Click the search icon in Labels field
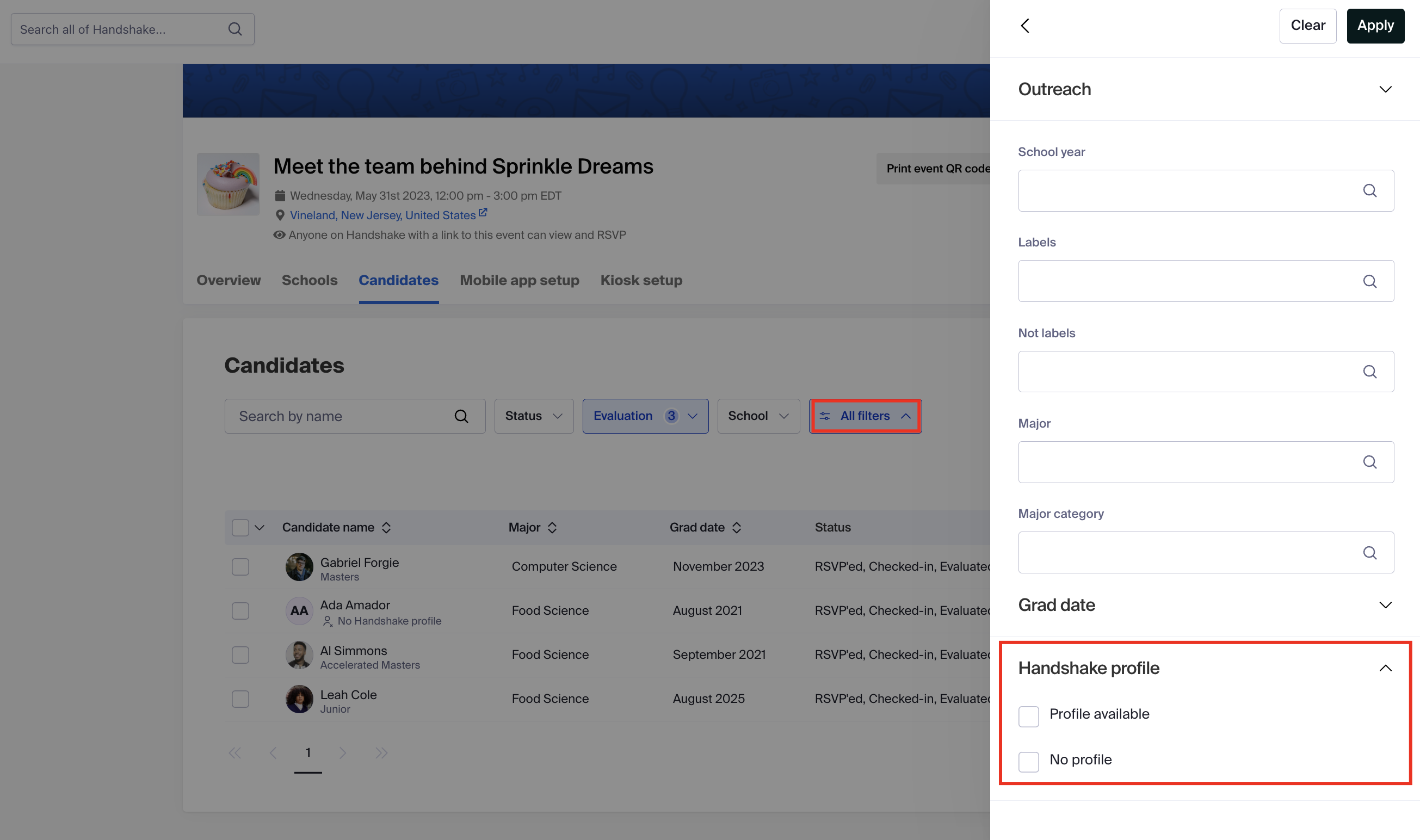The image size is (1420, 840). point(1369,281)
